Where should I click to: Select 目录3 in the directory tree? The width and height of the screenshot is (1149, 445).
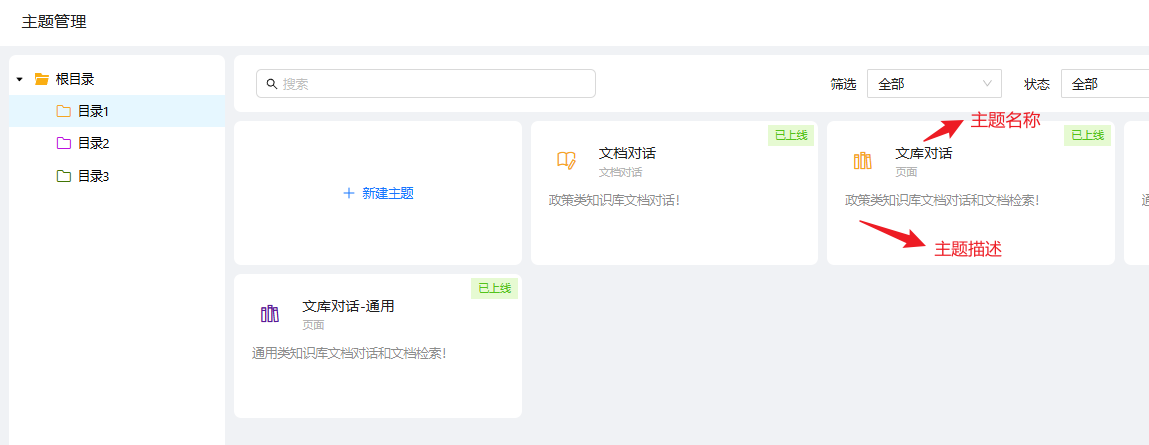point(93,176)
